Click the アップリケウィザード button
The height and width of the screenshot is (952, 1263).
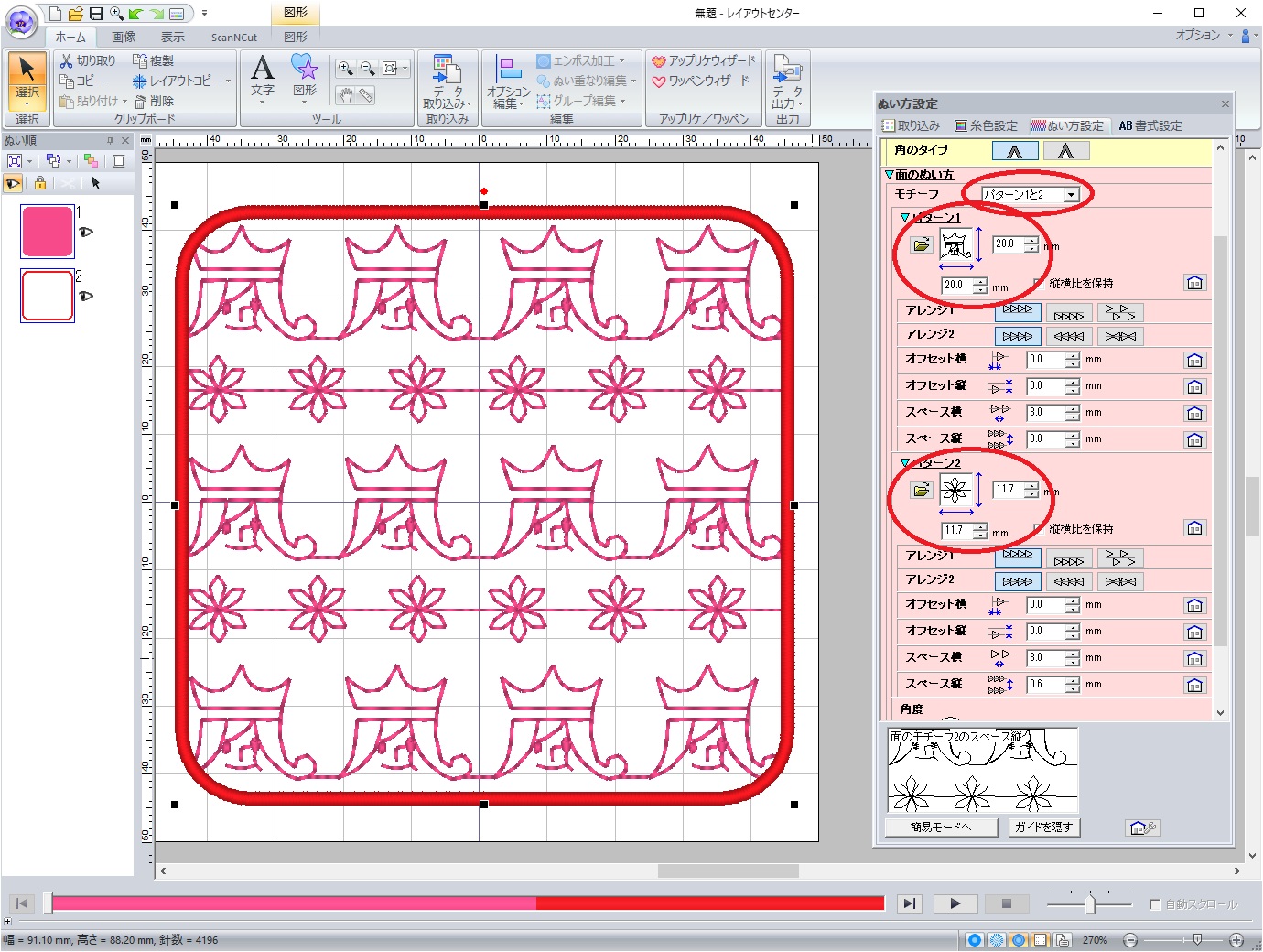click(704, 60)
